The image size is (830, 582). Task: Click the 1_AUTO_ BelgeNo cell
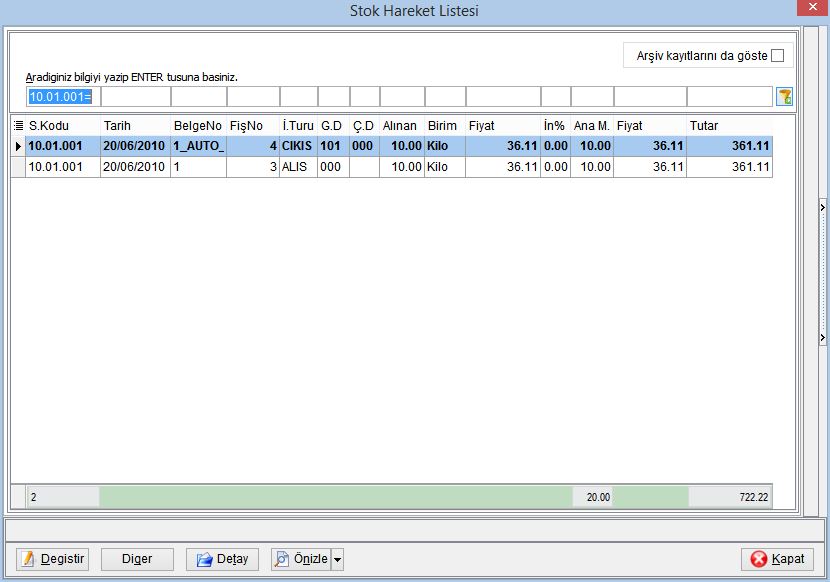[199, 146]
